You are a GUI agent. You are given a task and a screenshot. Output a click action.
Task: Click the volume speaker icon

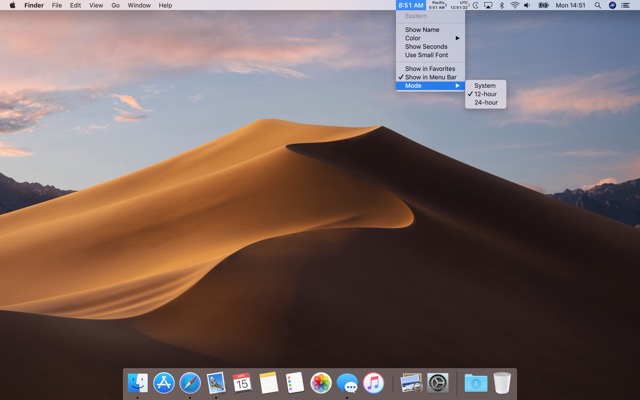527,5
